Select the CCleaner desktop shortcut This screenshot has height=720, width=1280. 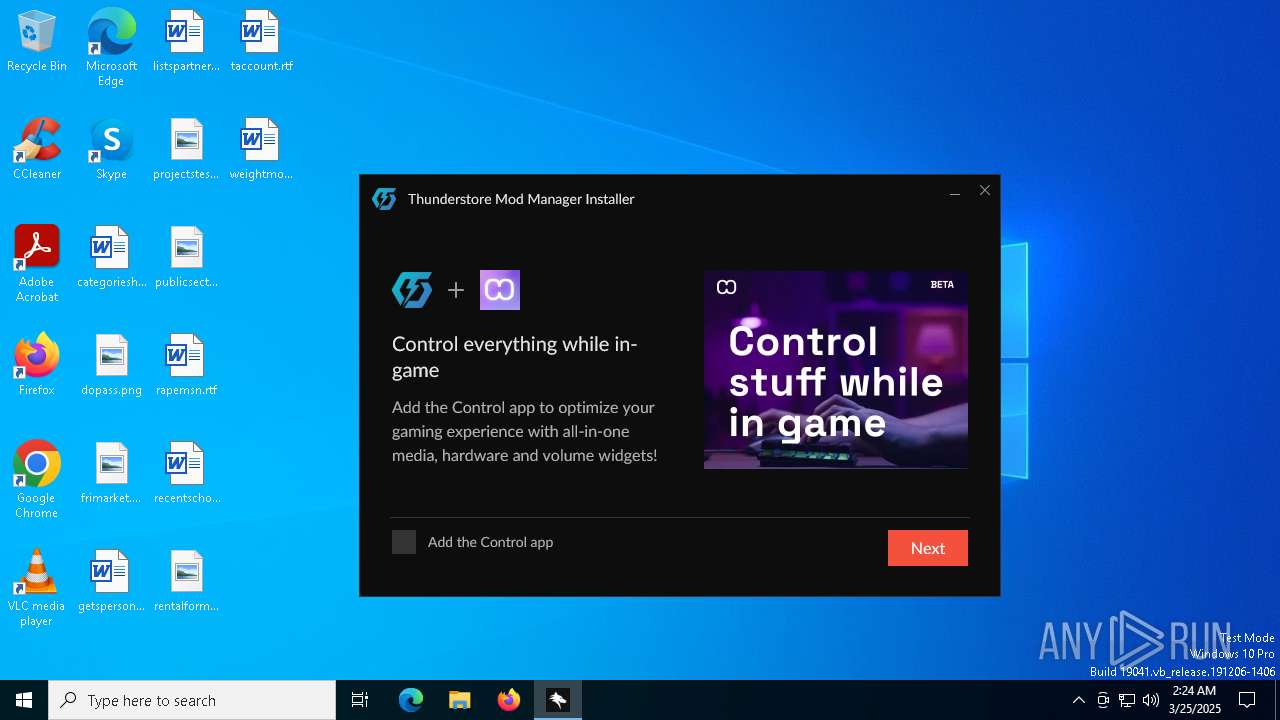coord(37,150)
